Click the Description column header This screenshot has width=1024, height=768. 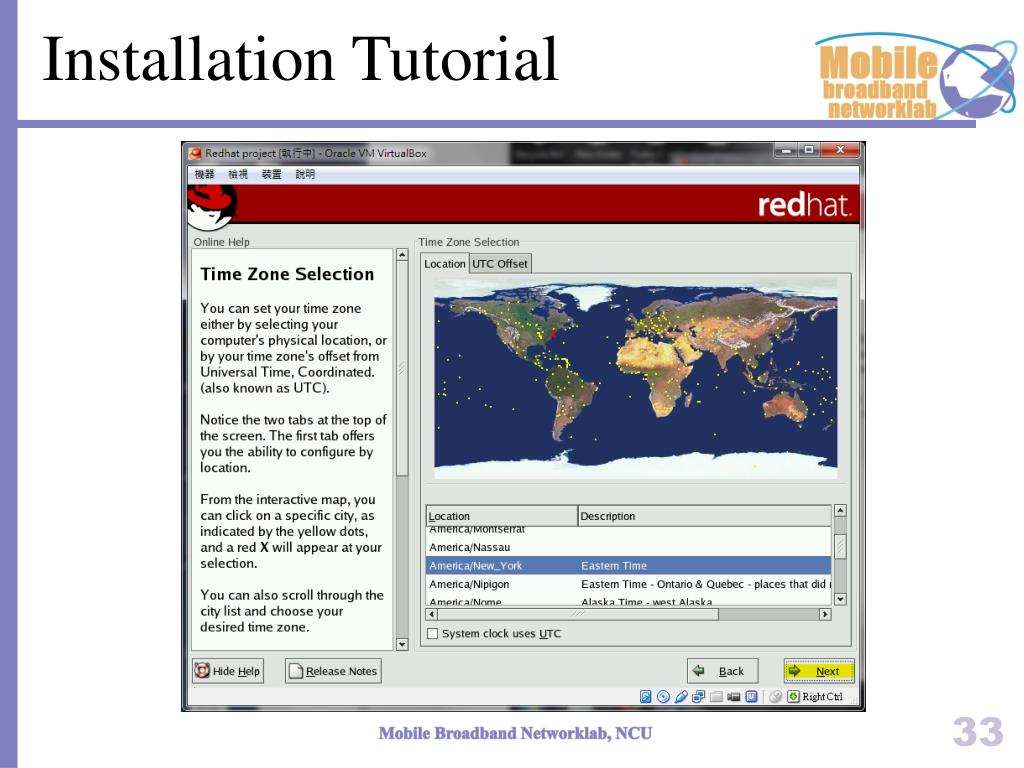705,516
